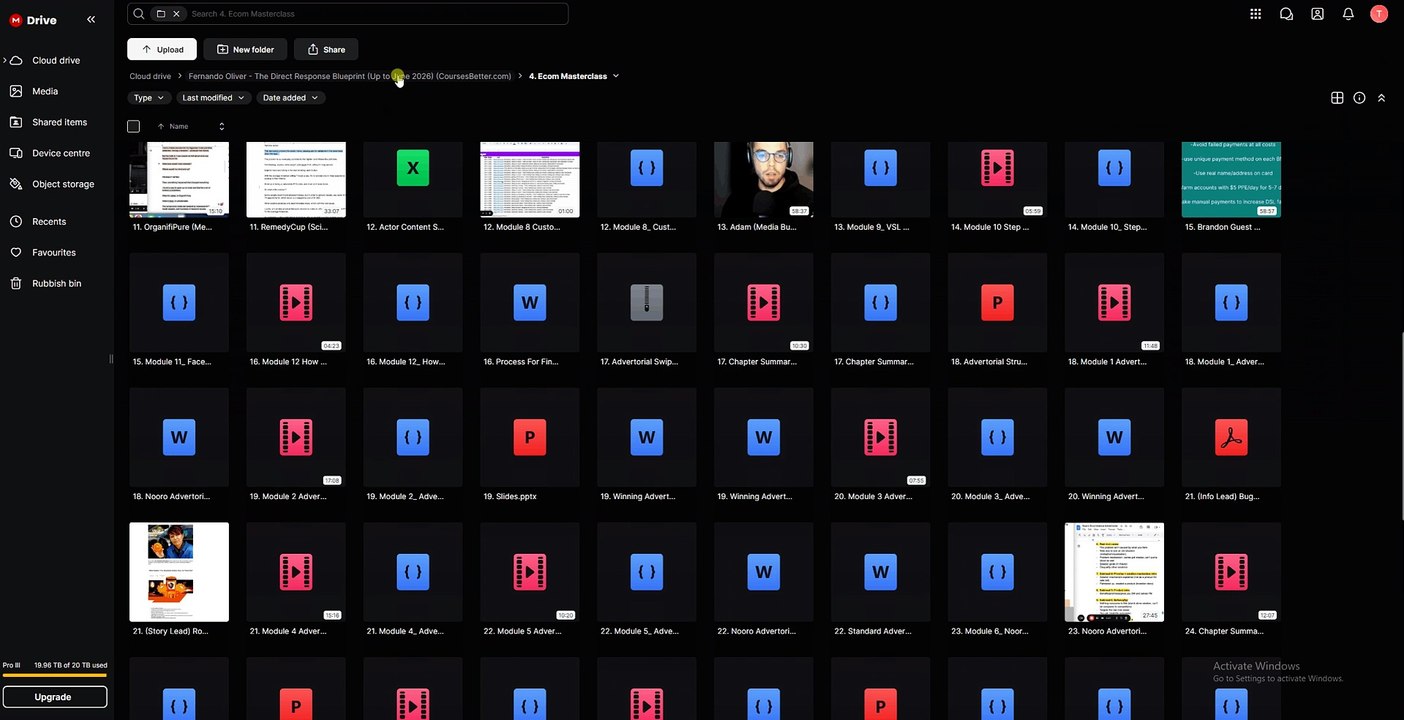Viewport: 1404px width, 720px height.
Task: Create a New folder
Action: 245,49
